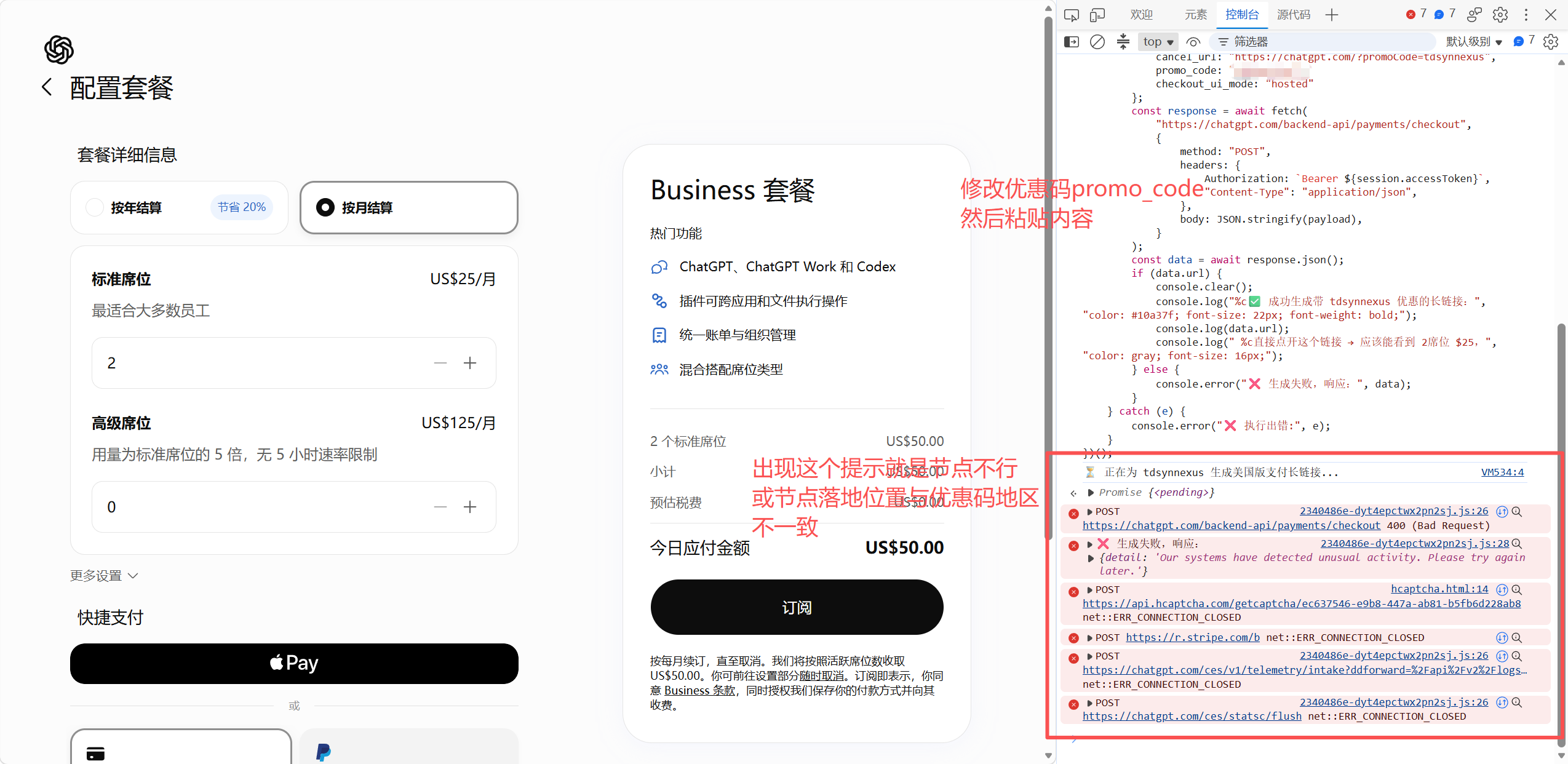Screen dimensions: 1568x764
Task: Open DevTools settings gear in the tab bar
Action: (x=1500, y=15)
